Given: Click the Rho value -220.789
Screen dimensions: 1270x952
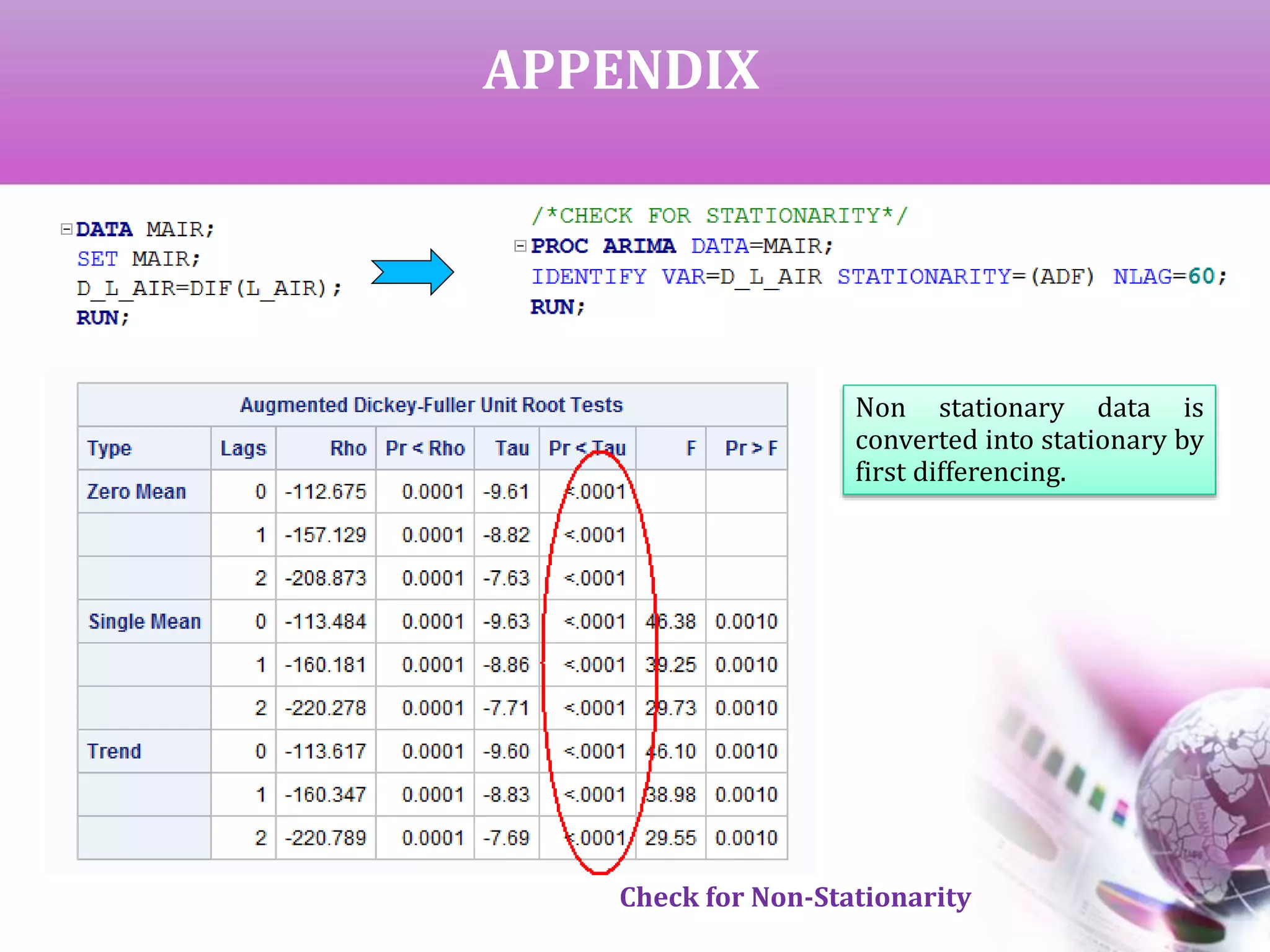Looking at the screenshot, I should [326, 838].
